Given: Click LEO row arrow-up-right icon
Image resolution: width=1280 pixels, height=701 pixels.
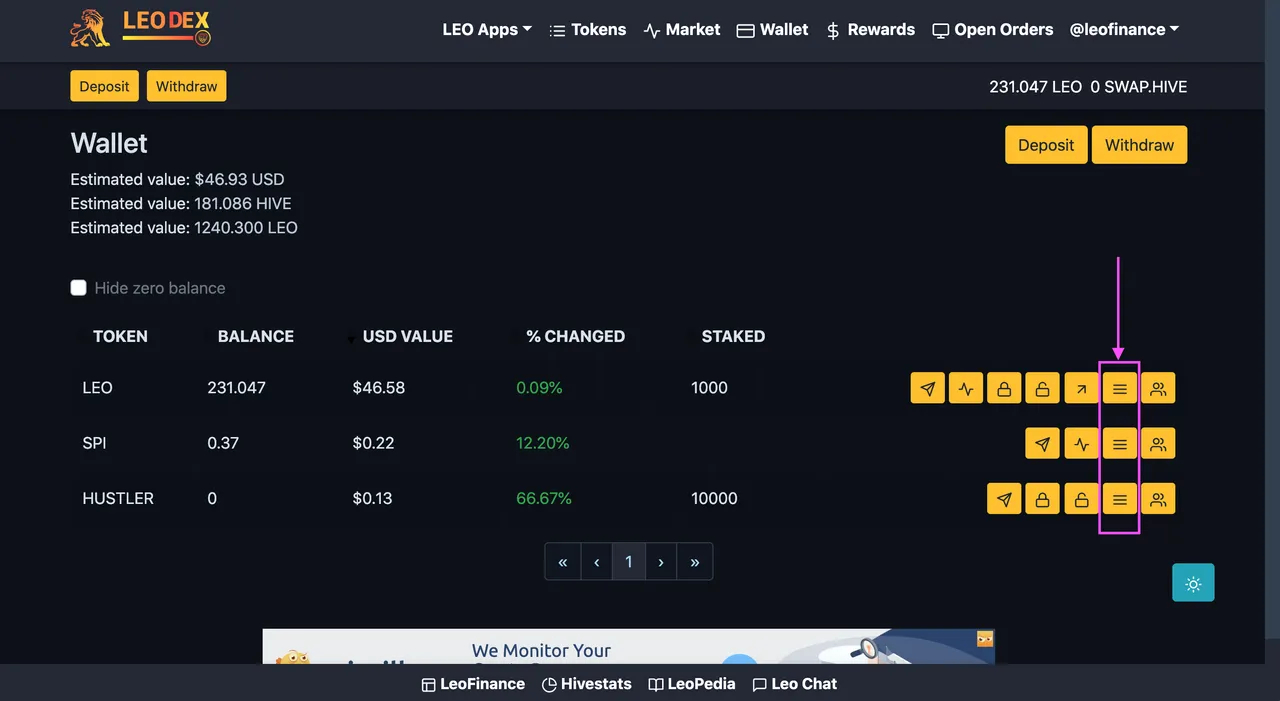Looking at the screenshot, I should [x=1080, y=388].
